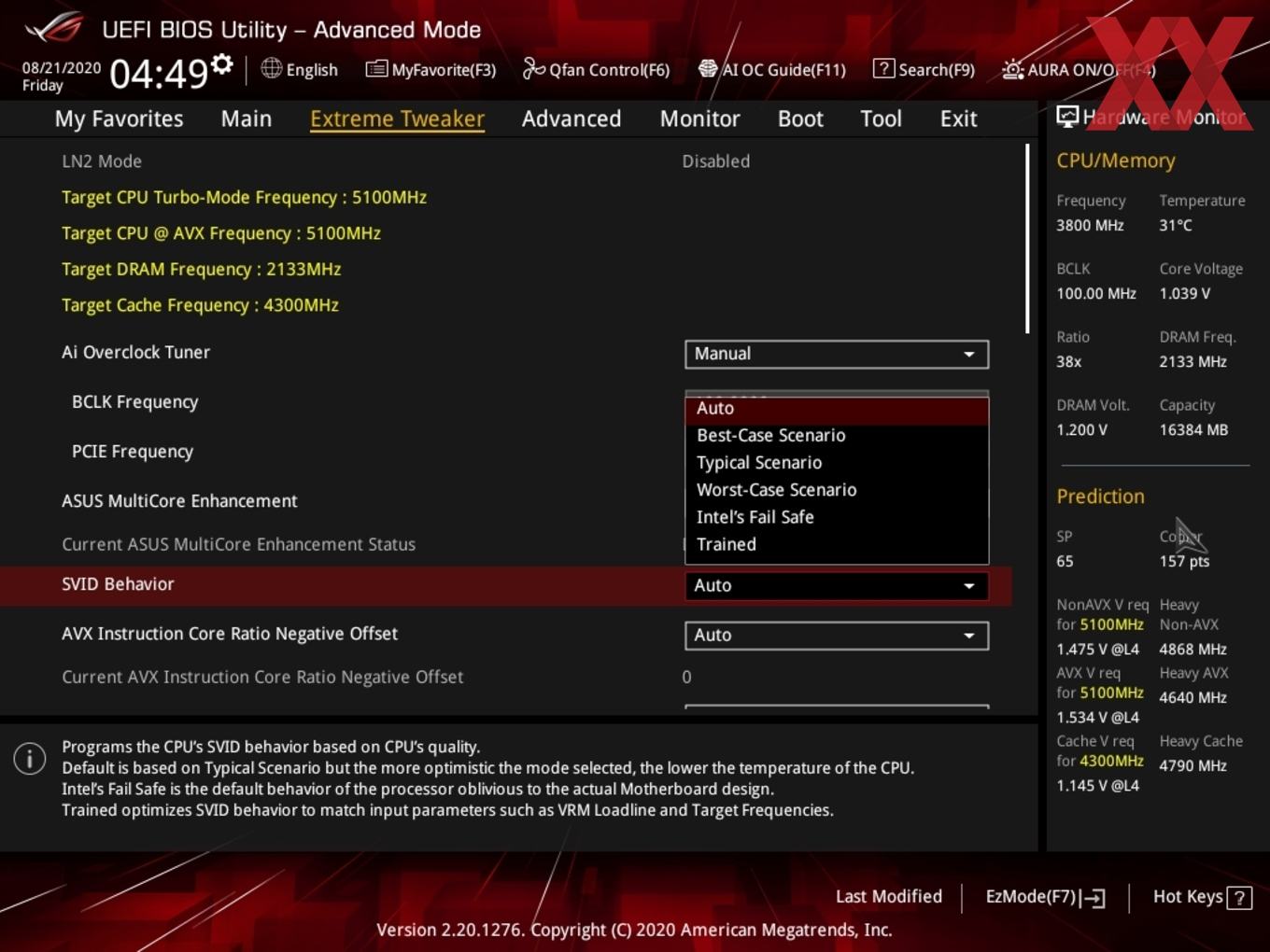
Task: Click the 38x ratio value
Action: [1068, 361]
